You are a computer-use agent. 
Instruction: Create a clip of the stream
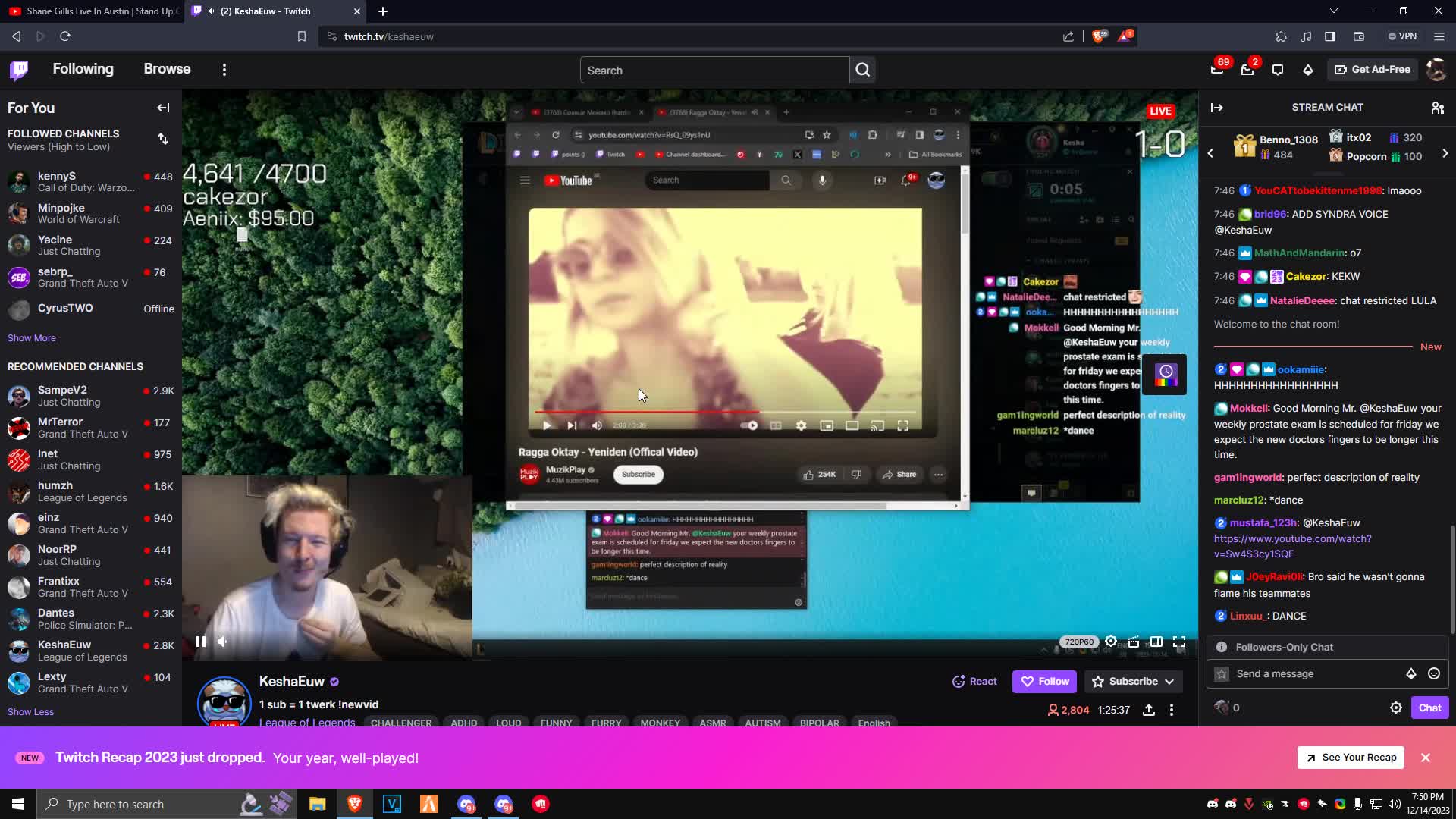coord(1134,642)
